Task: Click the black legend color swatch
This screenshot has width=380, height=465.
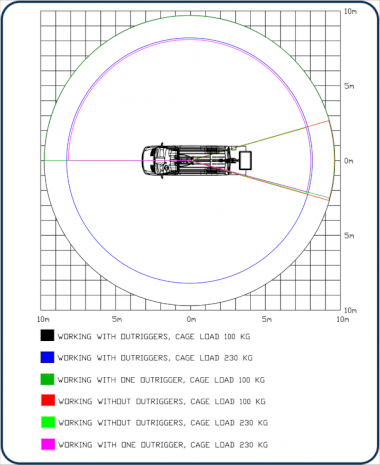Action: [47, 335]
